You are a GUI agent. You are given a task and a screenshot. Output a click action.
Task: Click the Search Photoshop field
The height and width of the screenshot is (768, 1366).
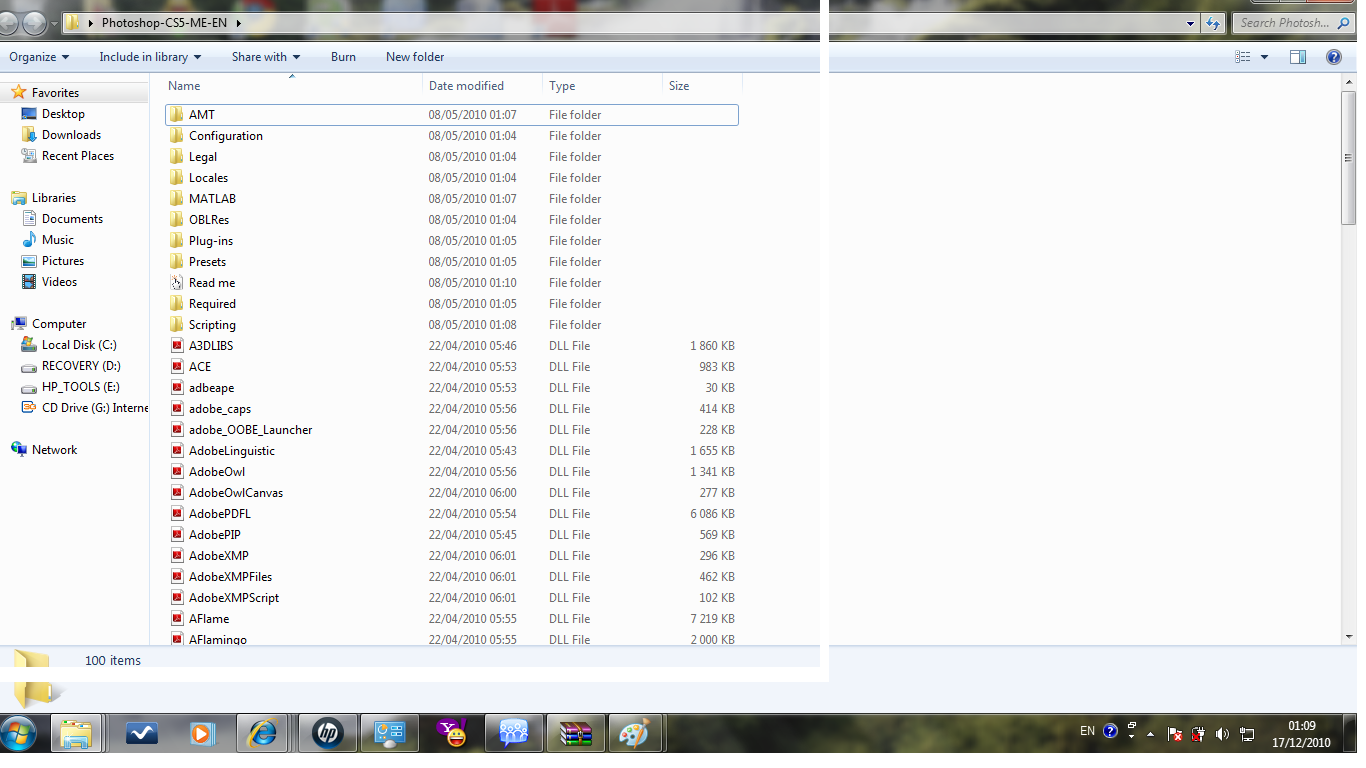[1293, 22]
